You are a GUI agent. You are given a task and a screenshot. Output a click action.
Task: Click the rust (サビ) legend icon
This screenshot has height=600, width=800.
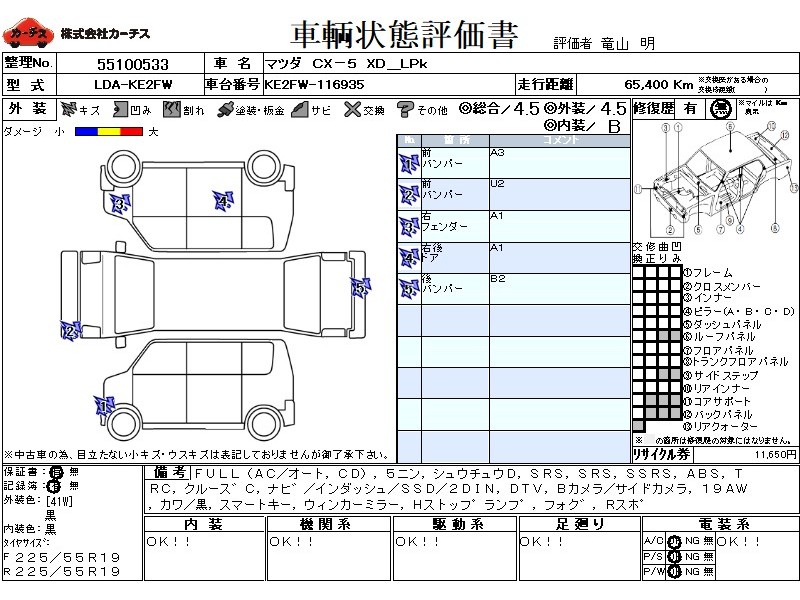click(299, 109)
